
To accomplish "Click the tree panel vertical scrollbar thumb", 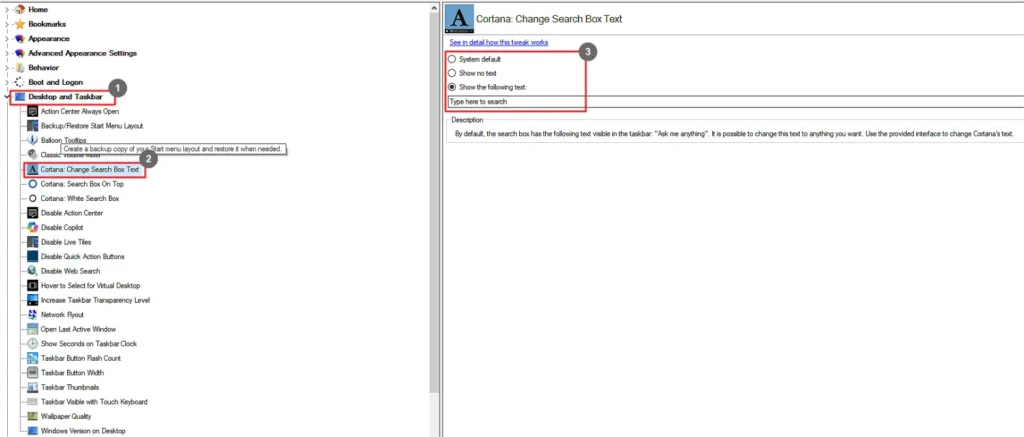I will (x=434, y=202).
